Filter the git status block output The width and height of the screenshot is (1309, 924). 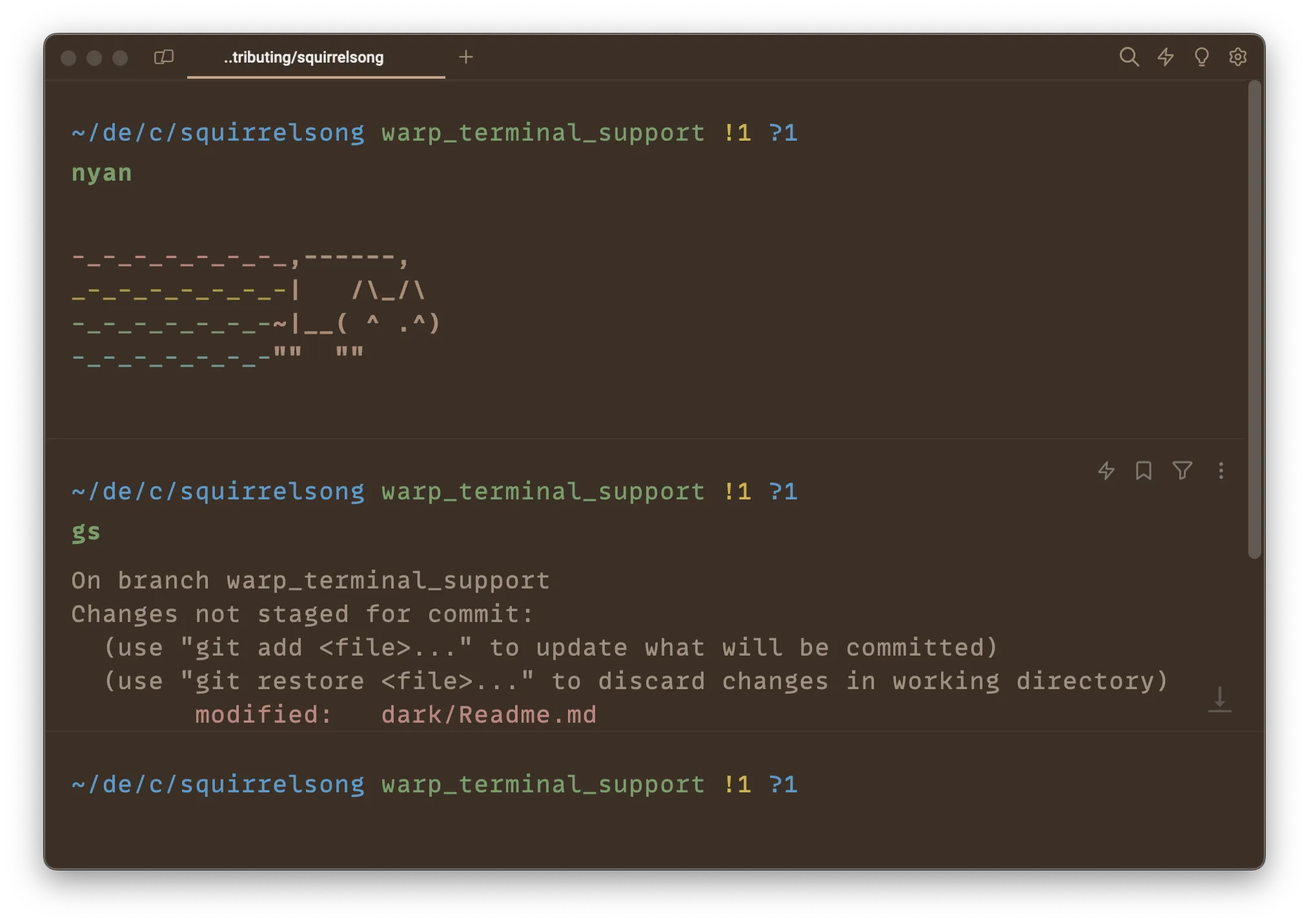click(x=1182, y=471)
